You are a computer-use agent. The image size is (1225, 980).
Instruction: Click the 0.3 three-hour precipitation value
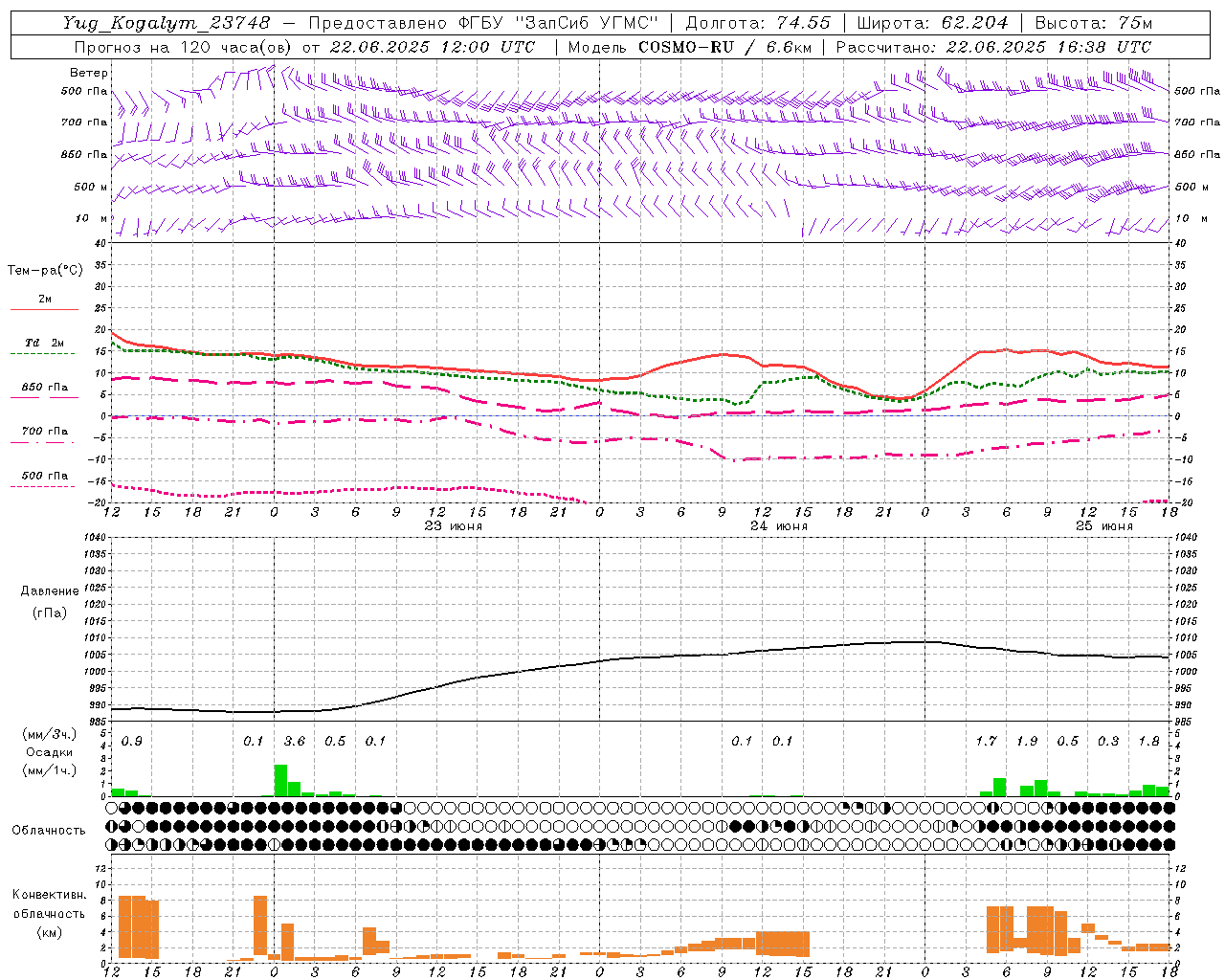click(1108, 742)
